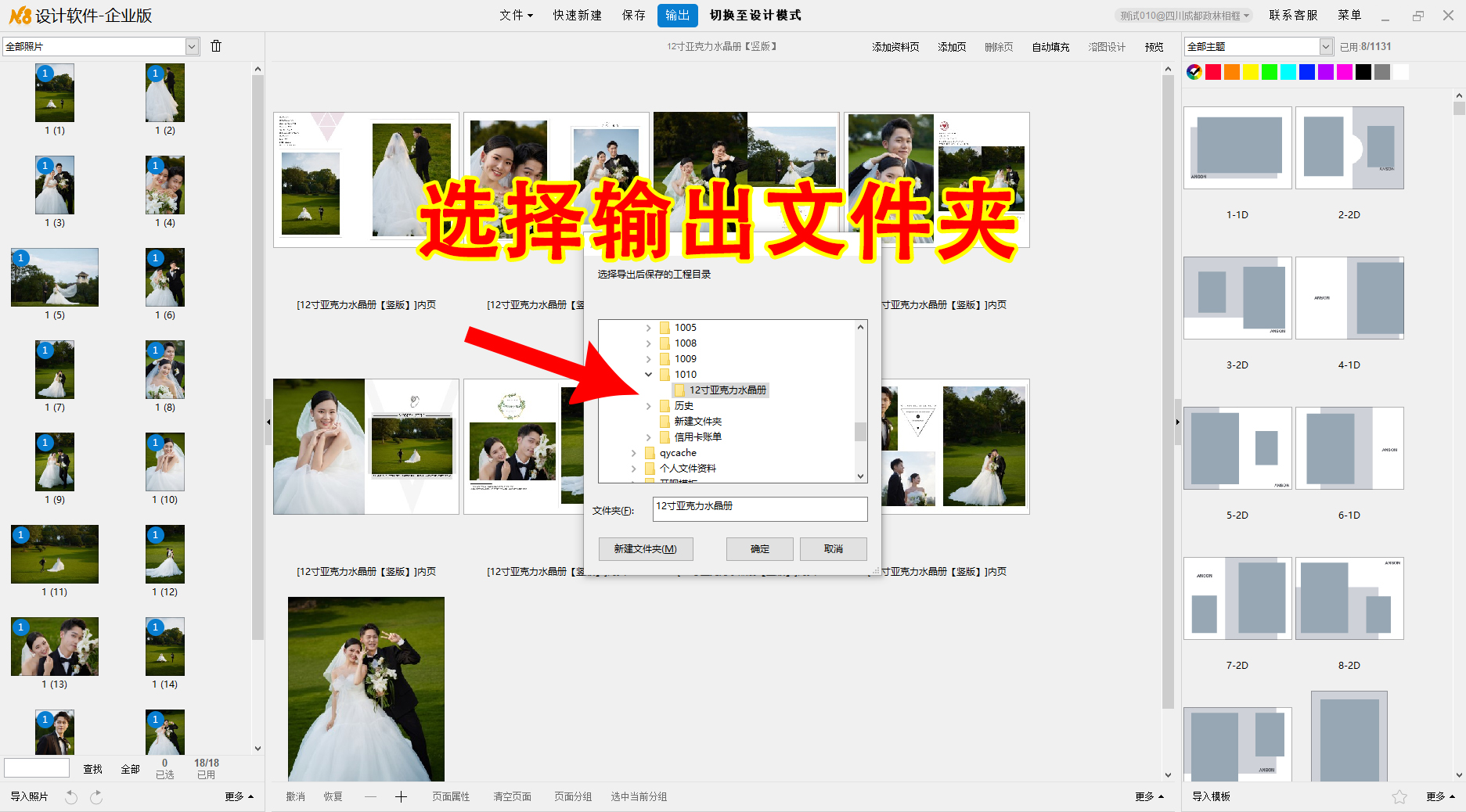
Task: Select template thumbnail 4-1D
Action: tap(1349, 298)
